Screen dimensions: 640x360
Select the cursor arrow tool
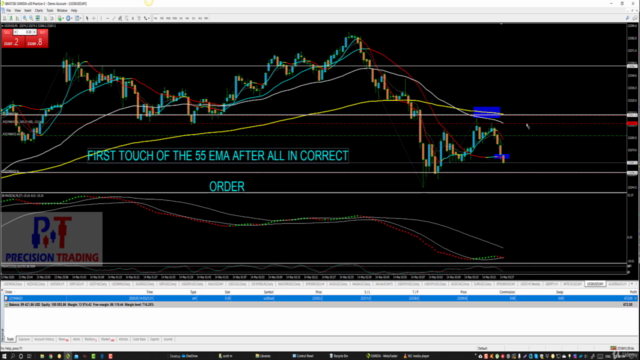point(87,18)
